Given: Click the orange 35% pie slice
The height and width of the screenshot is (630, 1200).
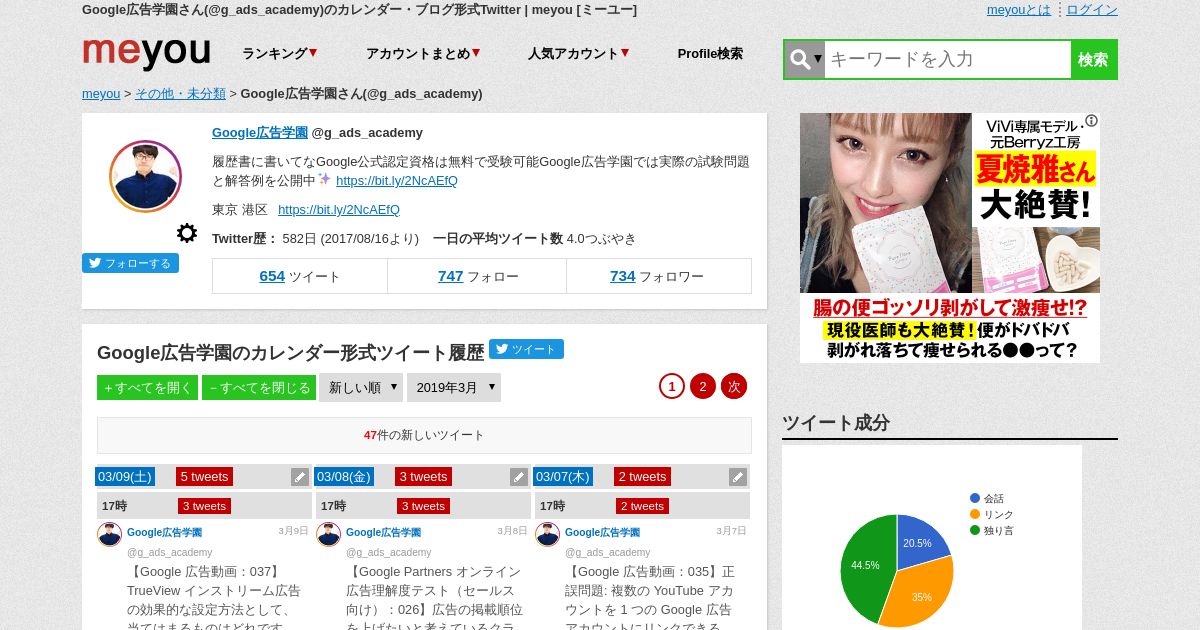Looking at the screenshot, I should (920, 593).
